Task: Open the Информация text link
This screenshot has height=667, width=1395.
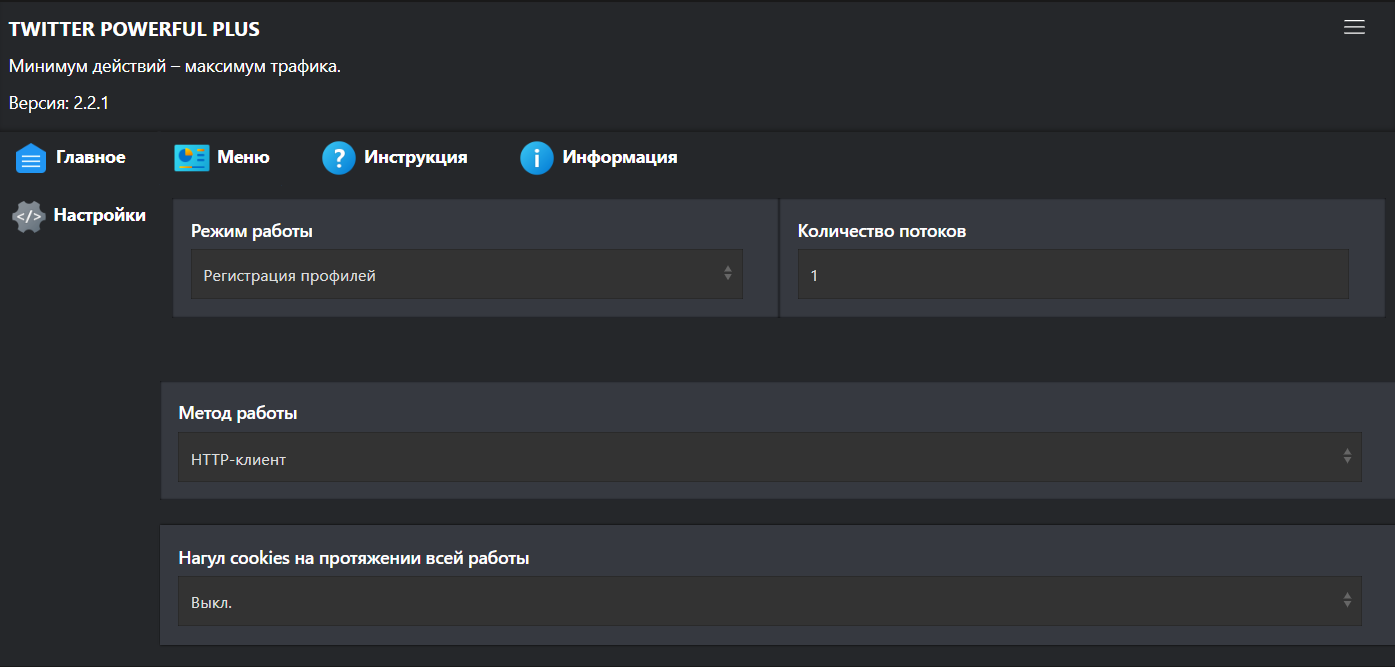Action: tap(619, 157)
